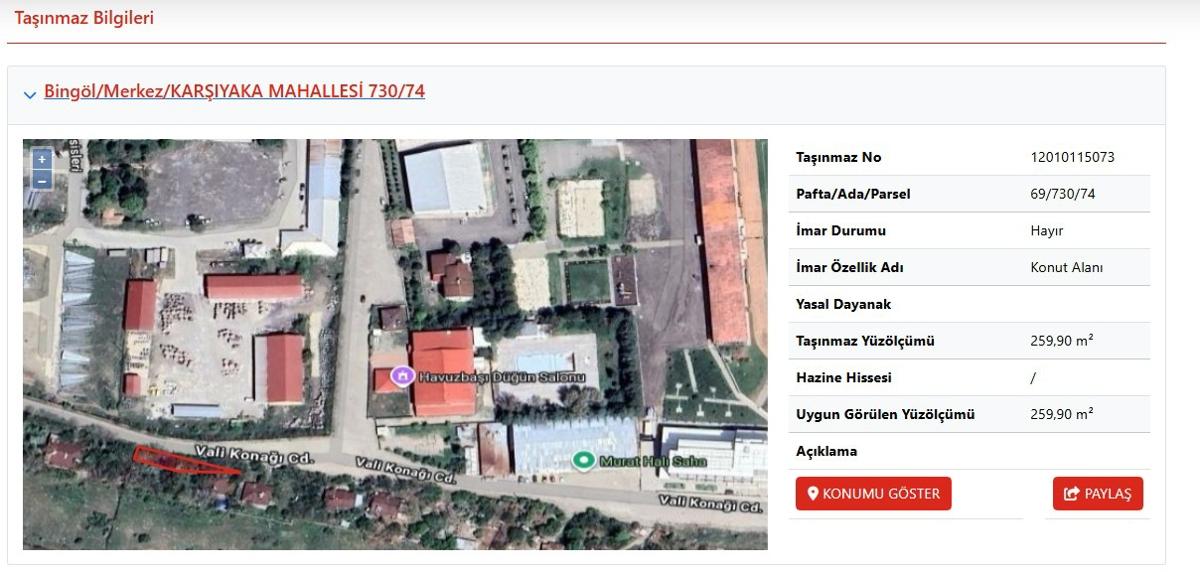Click the share icon in Paylaş button
Viewport: 1200px width, 572px height.
(x=1072, y=494)
